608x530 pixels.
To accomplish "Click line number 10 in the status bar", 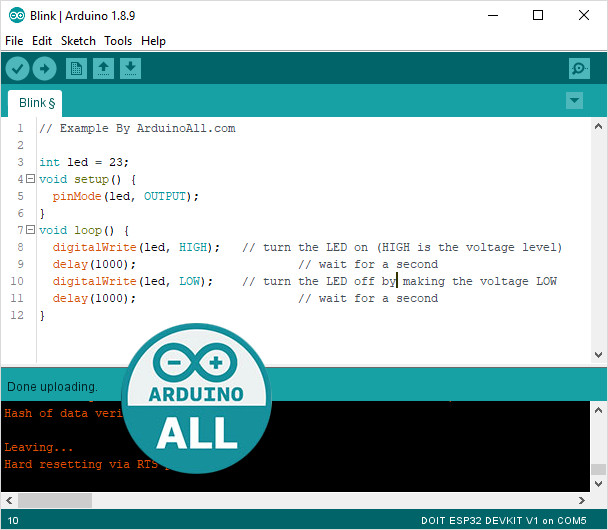I will point(13,520).
